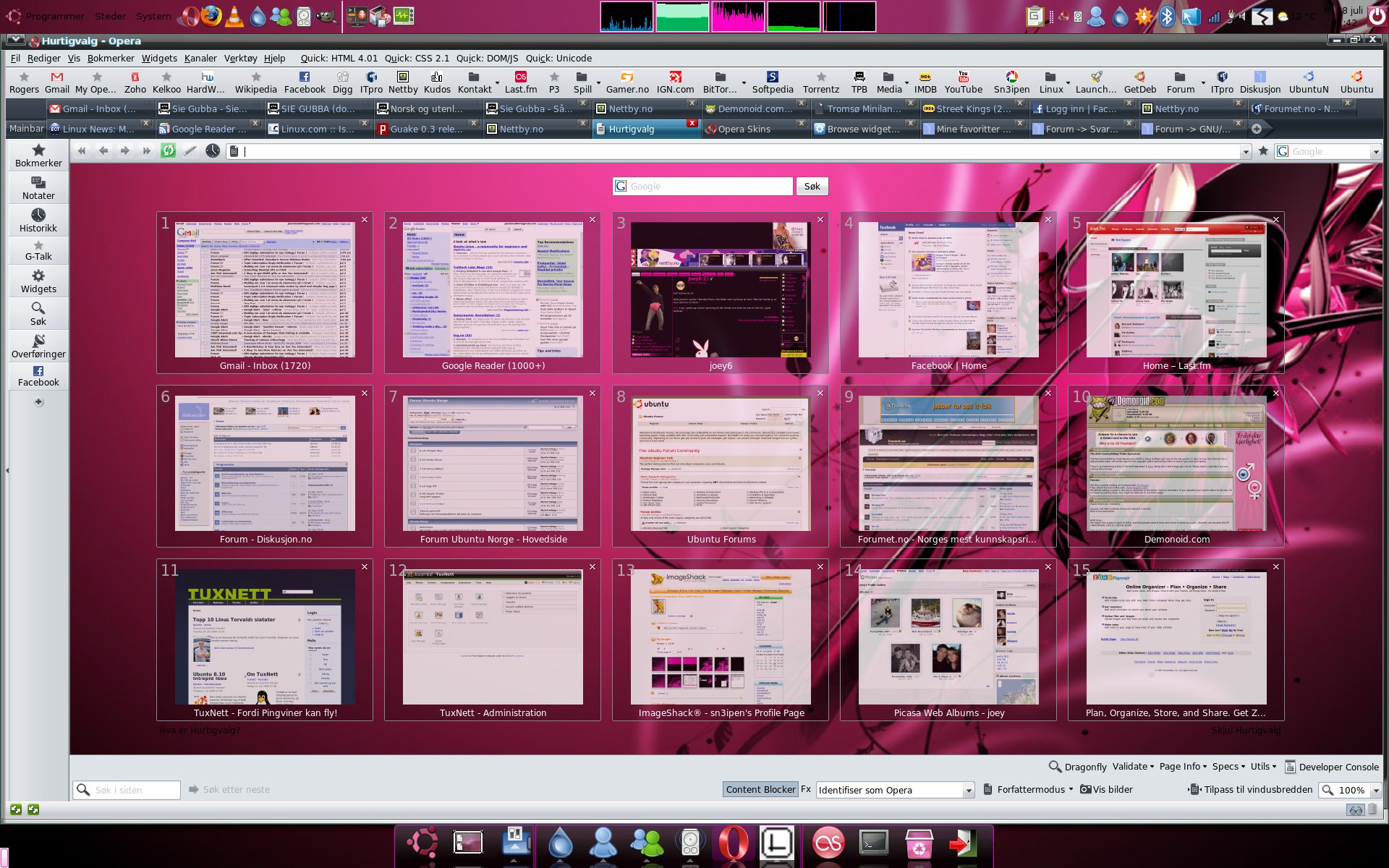Remove speed dial 5 Last.fm entry

(x=1276, y=219)
